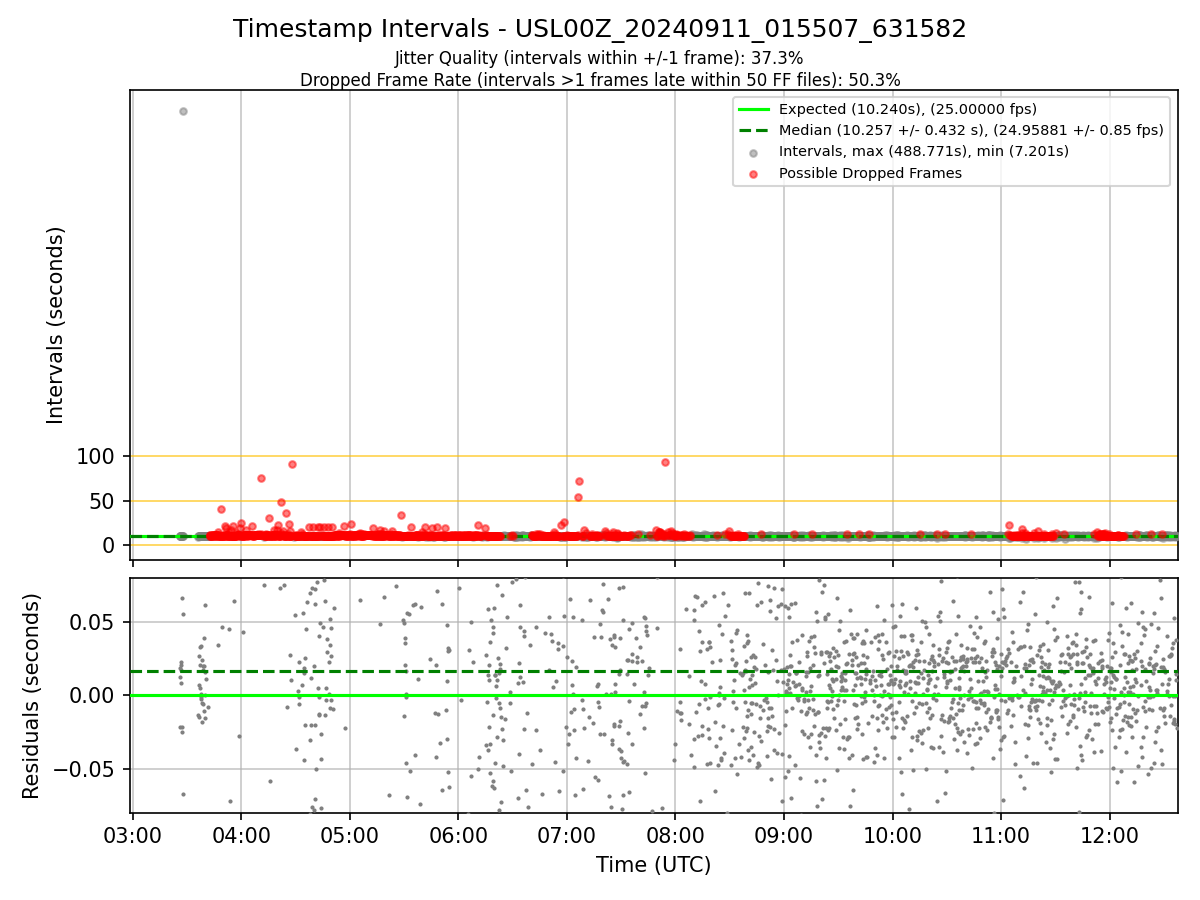
Task: Click the 100 tick label on intervals axis
Action: tap(96, 457)
